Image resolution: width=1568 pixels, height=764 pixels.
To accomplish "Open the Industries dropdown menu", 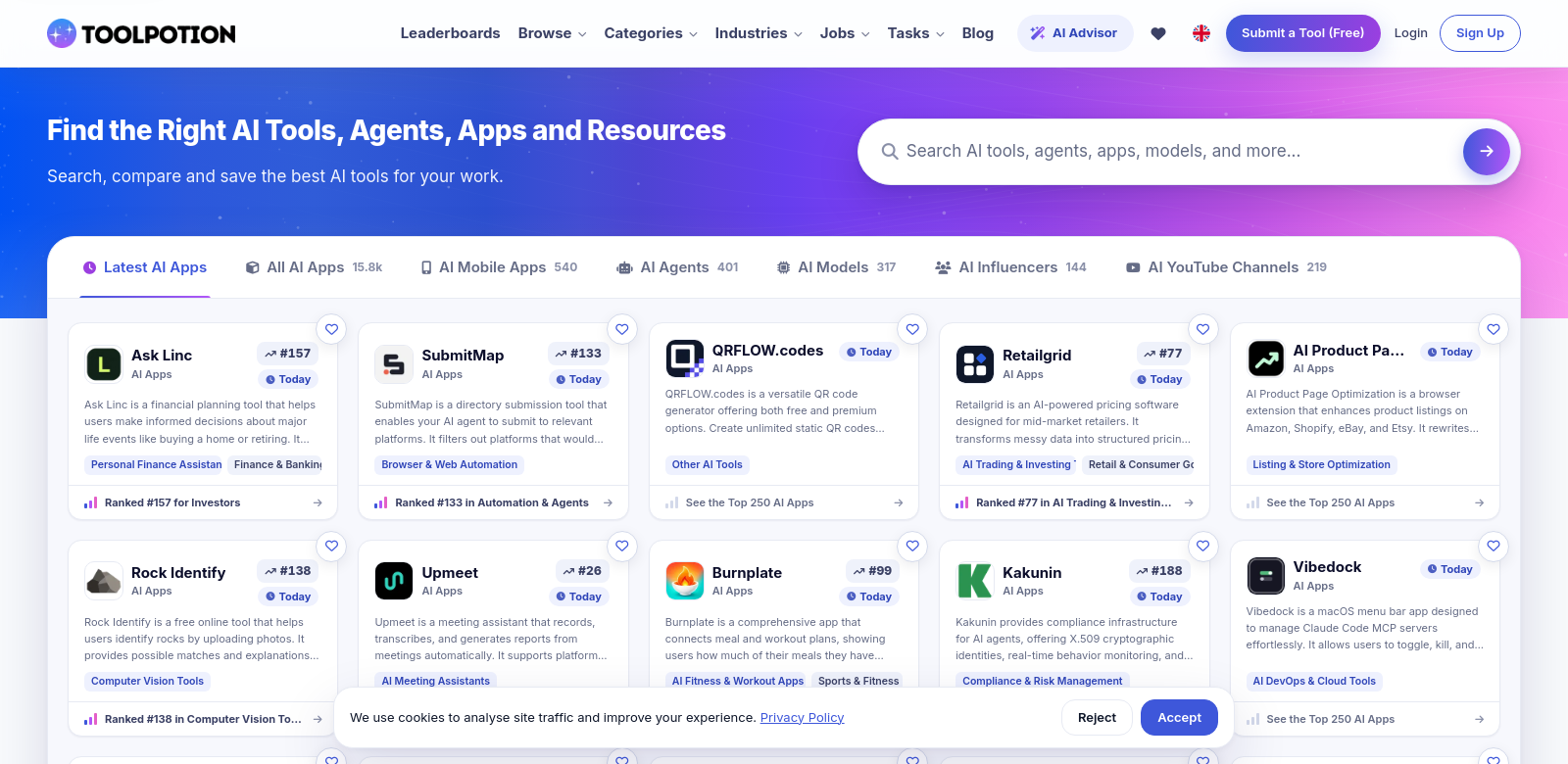I will (x=759, y=33).
